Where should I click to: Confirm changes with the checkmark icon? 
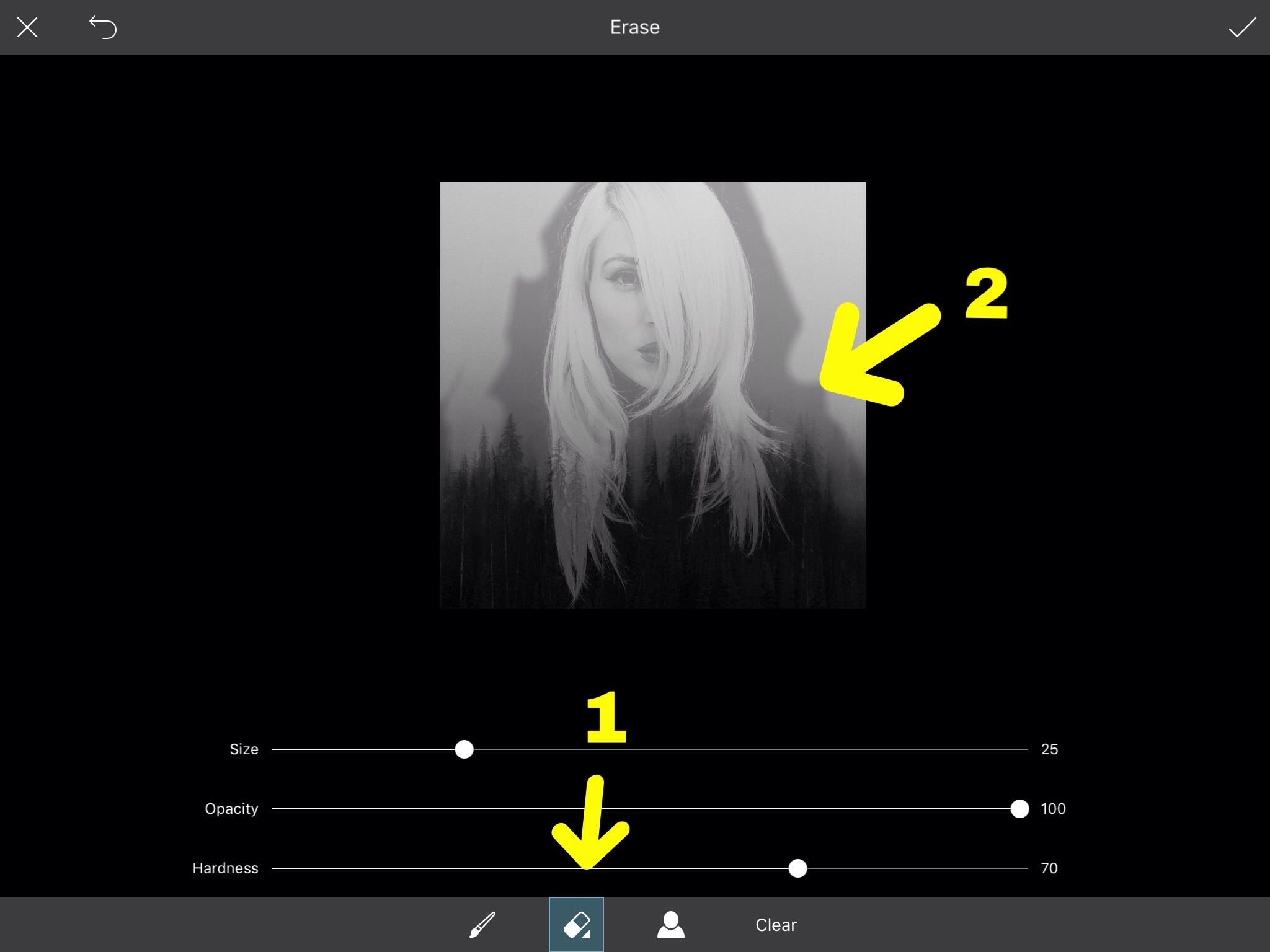(x=1242, y=27)
